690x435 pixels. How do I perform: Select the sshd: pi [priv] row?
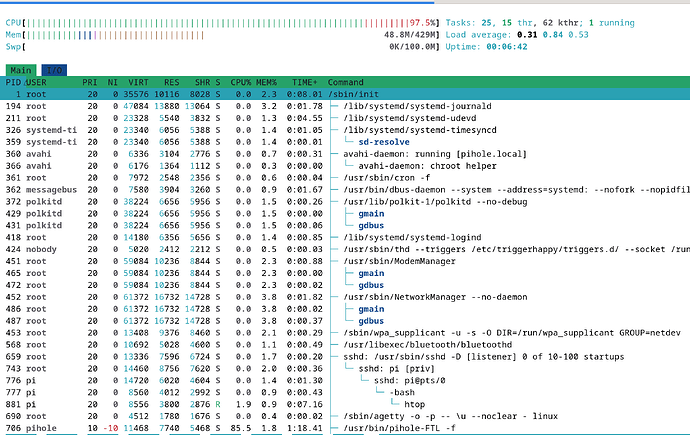tap(345, 368)
